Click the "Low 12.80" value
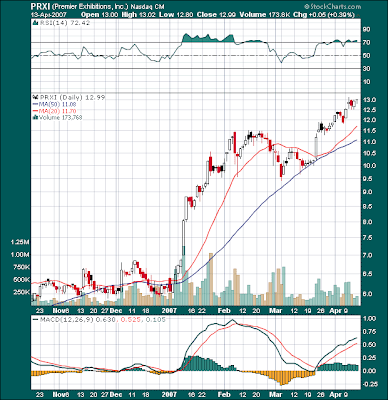 tap(176, 15)
